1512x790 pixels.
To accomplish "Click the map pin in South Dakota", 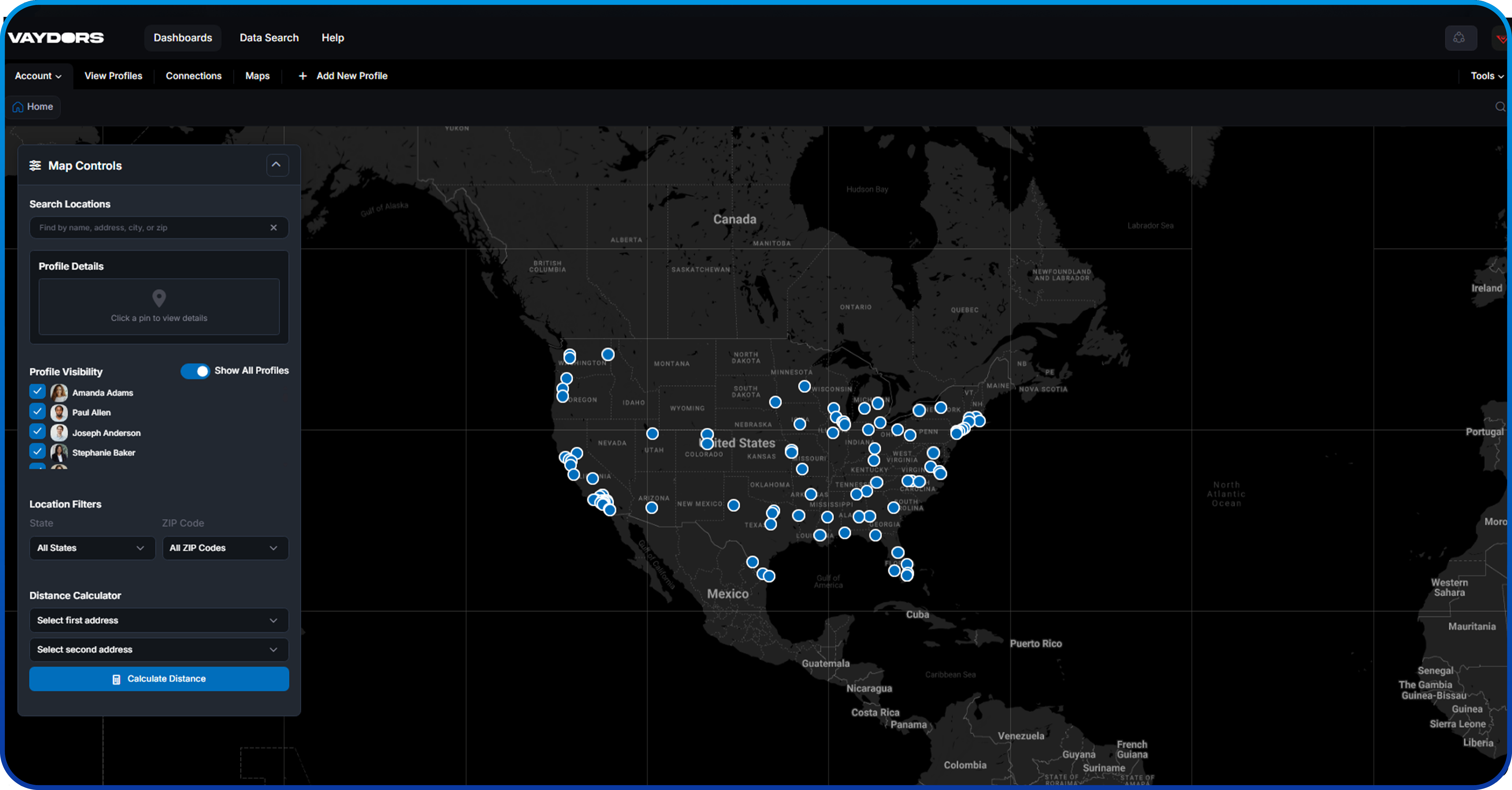I will [775, 402].
